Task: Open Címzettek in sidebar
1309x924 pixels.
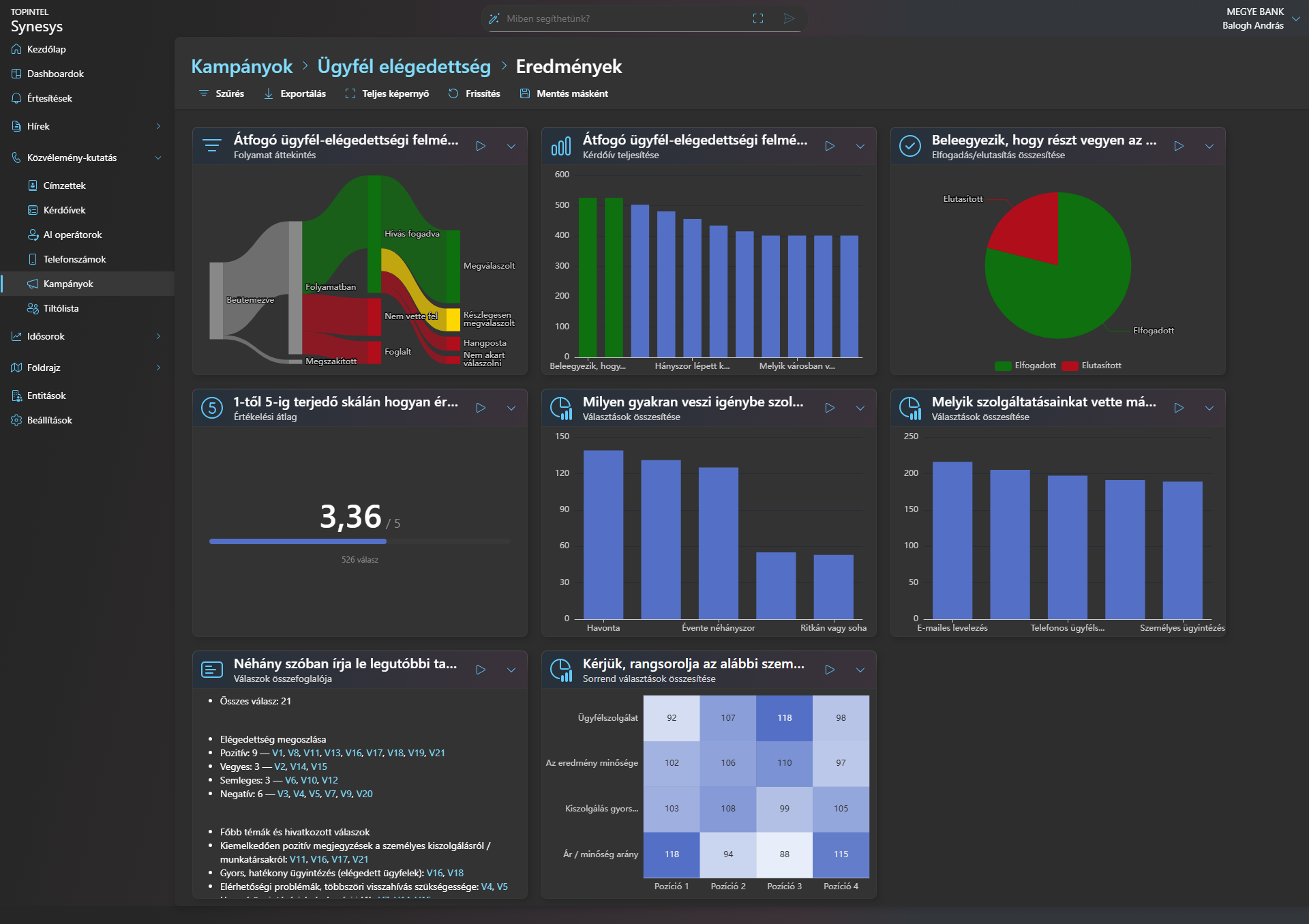Action: (x=87, y=185)
